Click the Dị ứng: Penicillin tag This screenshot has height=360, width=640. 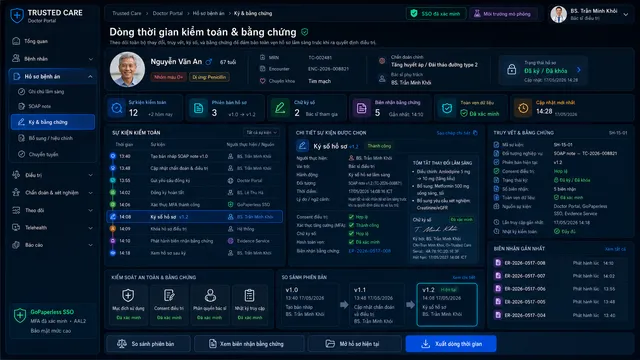pos(209,77)
